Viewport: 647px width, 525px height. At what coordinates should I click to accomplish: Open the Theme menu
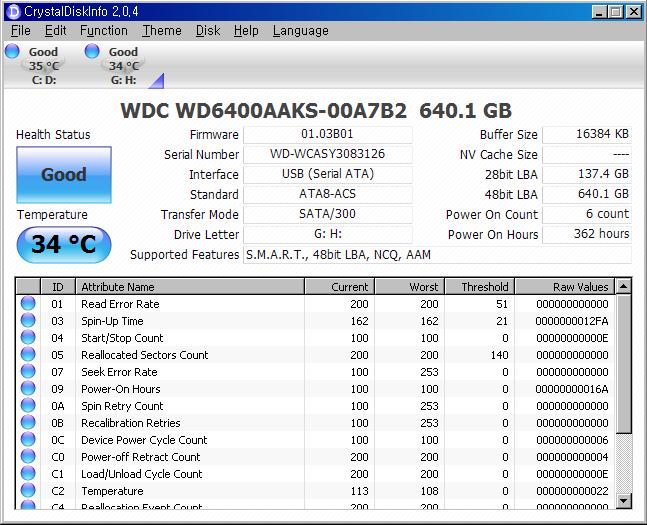click(162, 31)
